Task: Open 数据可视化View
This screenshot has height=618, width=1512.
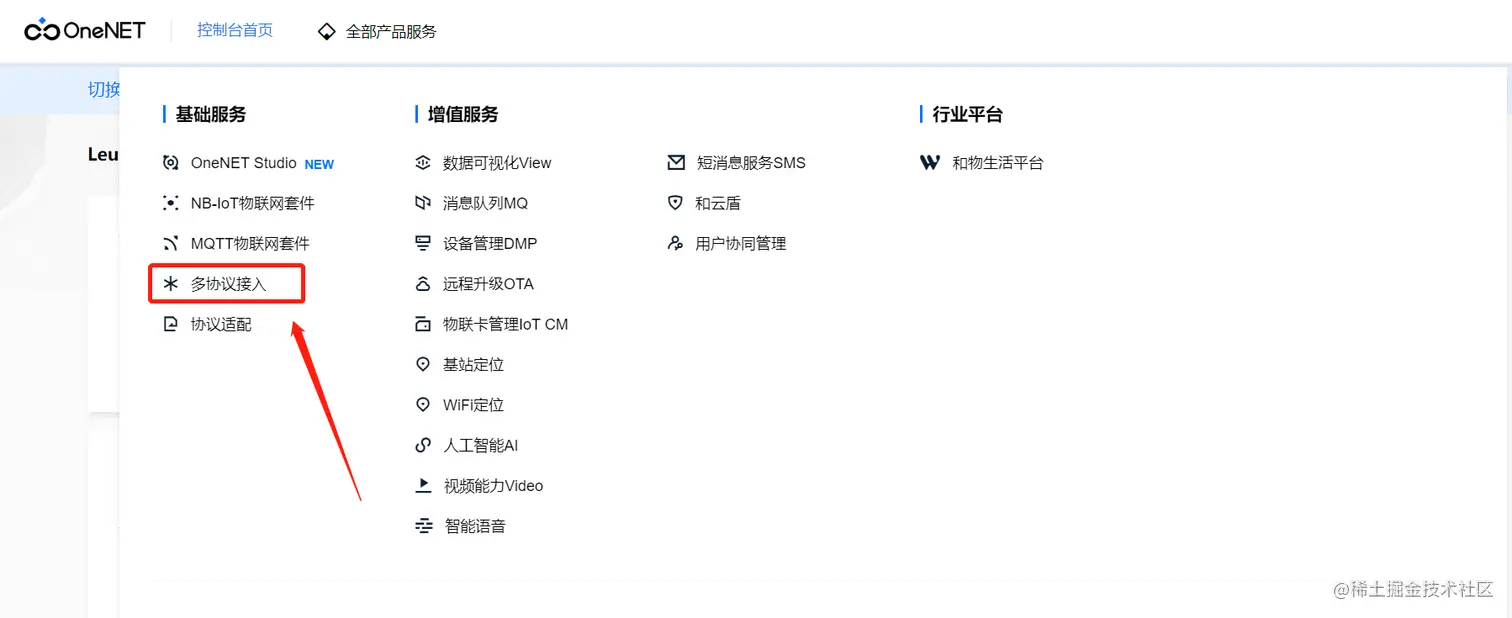Action: pos(497,163)
